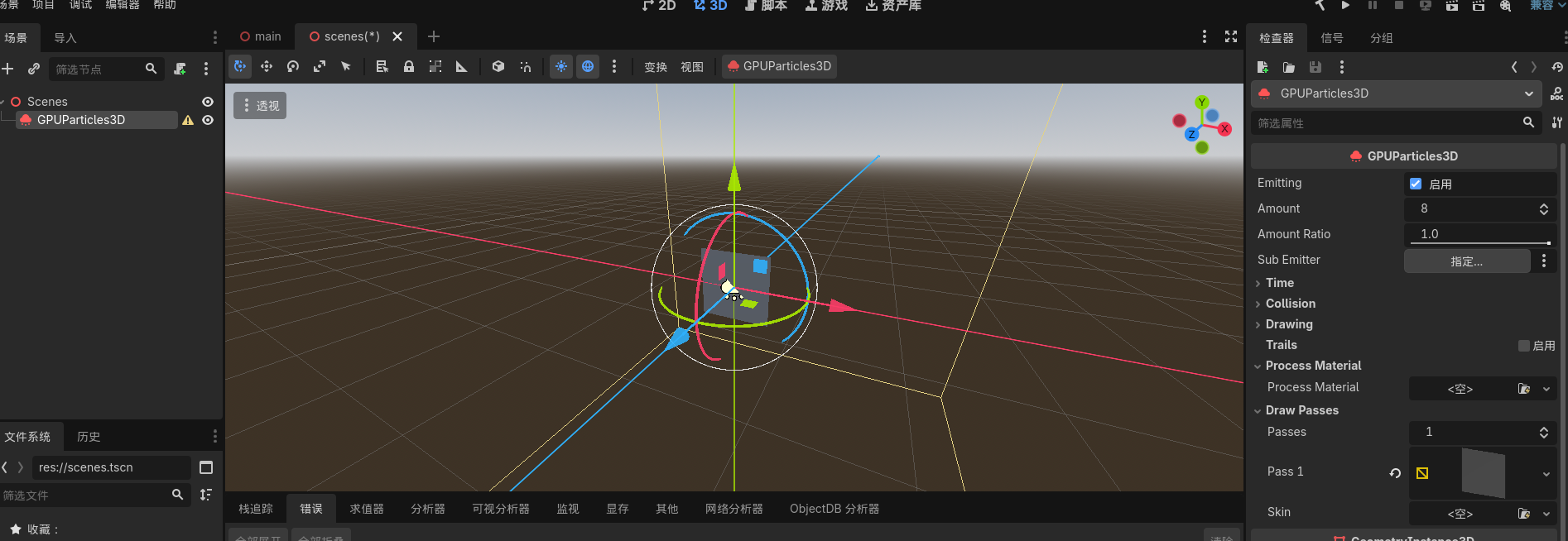Expand the Drawing property section
Screen dimensions: 1568x541
[1289, 324]
